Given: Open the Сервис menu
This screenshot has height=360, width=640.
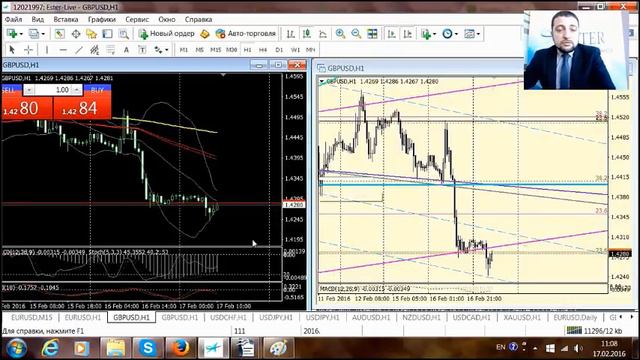Looking at the screenshot, I should coord(137,19).
